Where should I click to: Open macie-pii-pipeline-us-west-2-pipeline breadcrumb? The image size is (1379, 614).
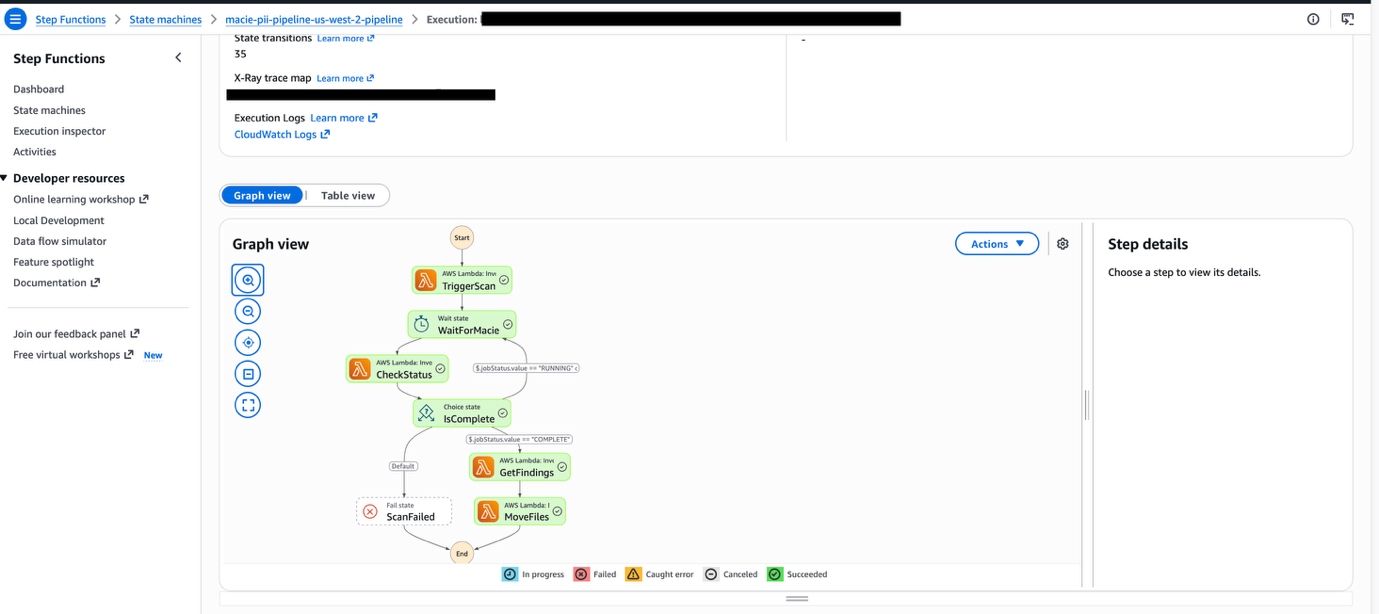tap(314, 19)
